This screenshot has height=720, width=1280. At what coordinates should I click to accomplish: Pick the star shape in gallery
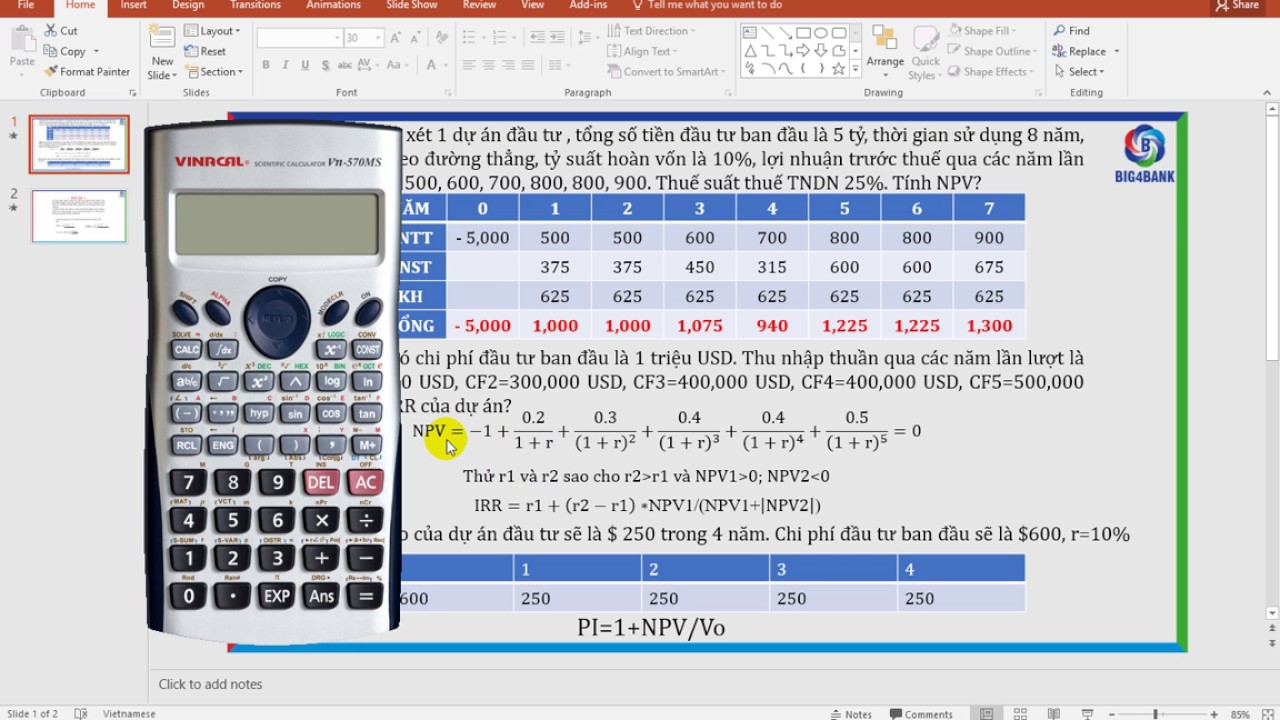[x=838, y=69]
